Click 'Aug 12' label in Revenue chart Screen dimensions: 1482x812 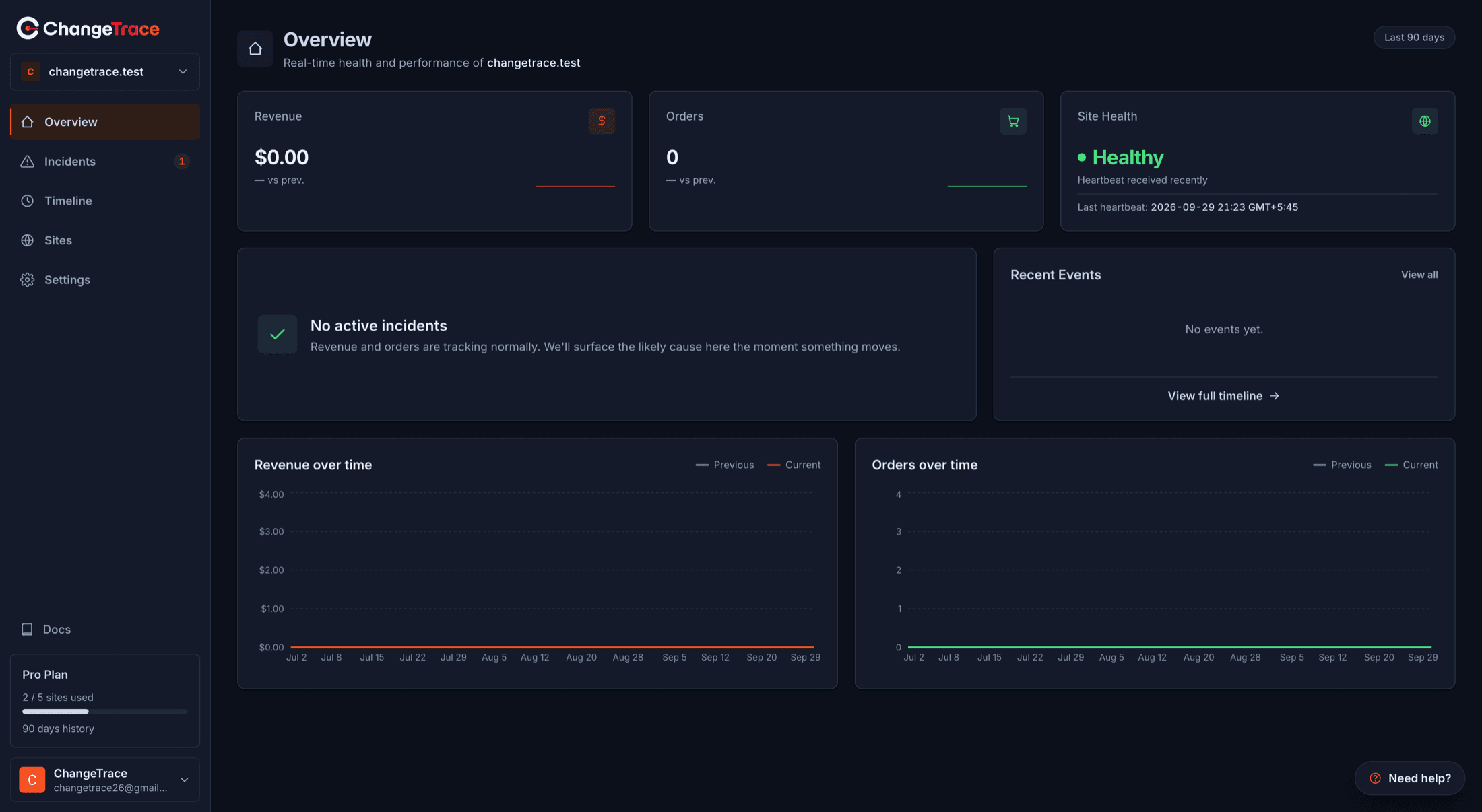pyautogui.click(x=535, y=658)
